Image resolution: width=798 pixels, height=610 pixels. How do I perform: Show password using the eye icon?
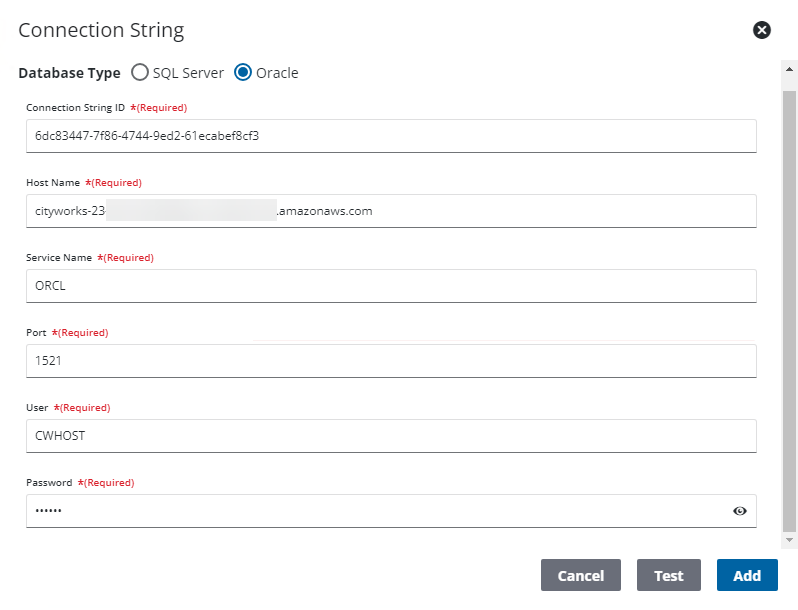click(739, 511)
